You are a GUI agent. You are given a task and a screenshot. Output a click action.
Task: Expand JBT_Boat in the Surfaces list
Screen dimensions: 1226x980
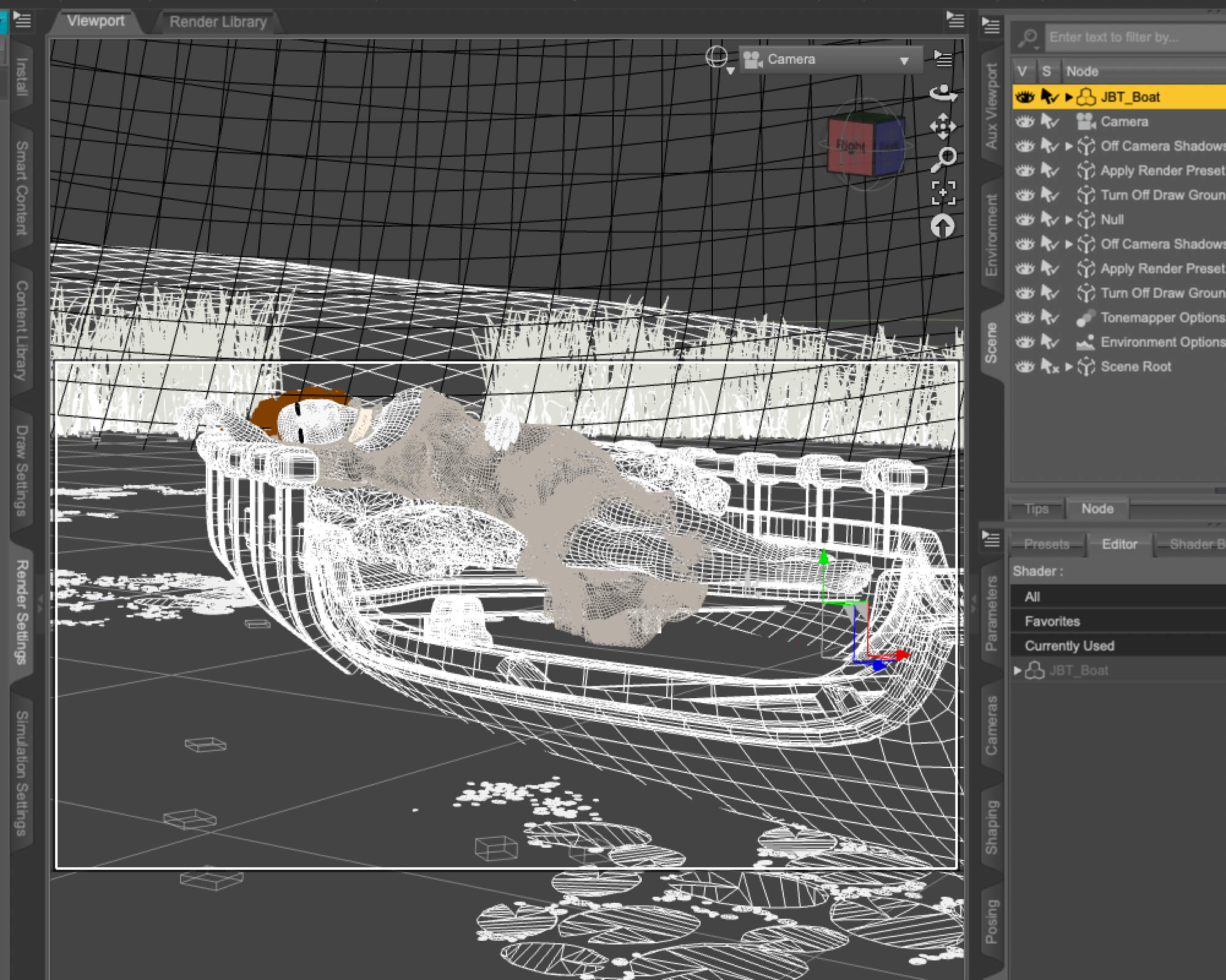click(1017, 670)
